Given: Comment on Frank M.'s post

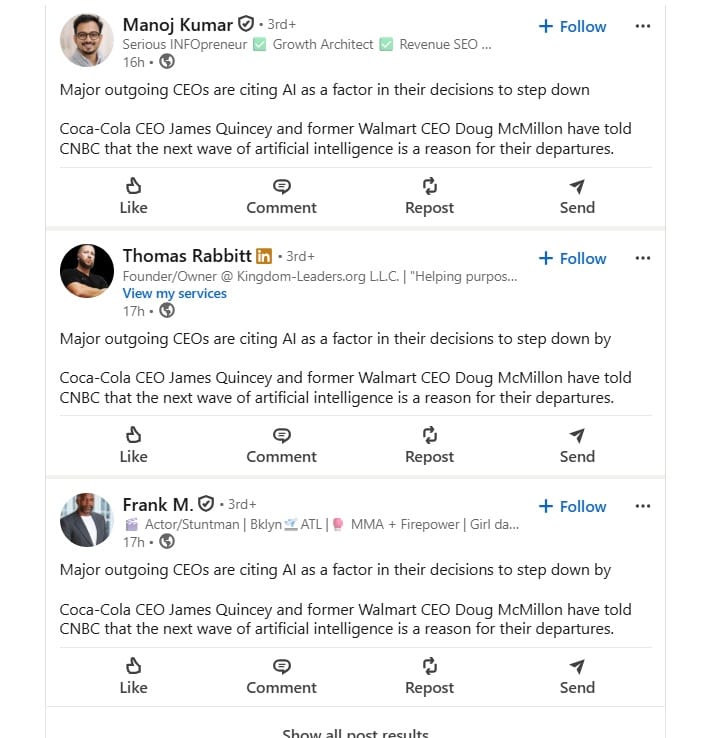Looking at the screenshot, I should point(281,676).
